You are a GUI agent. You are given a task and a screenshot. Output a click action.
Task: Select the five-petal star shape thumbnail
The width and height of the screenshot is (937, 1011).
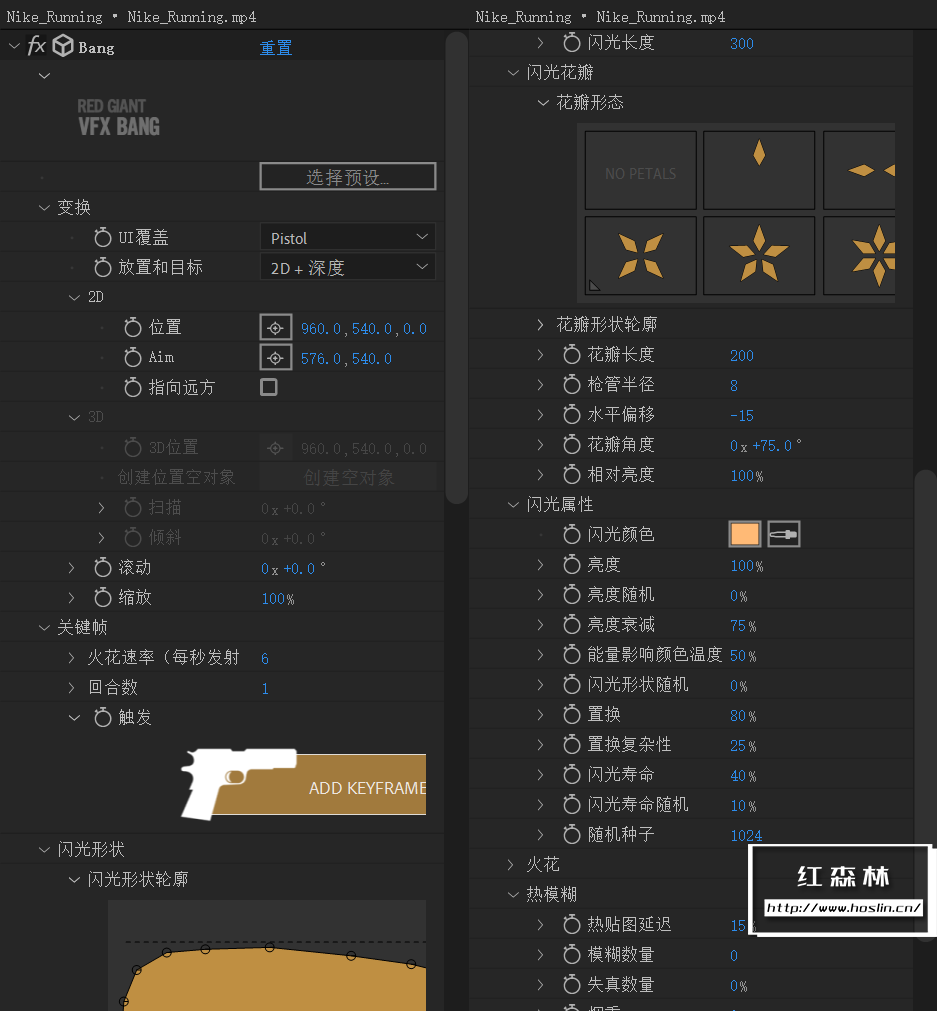pos(759,255)
